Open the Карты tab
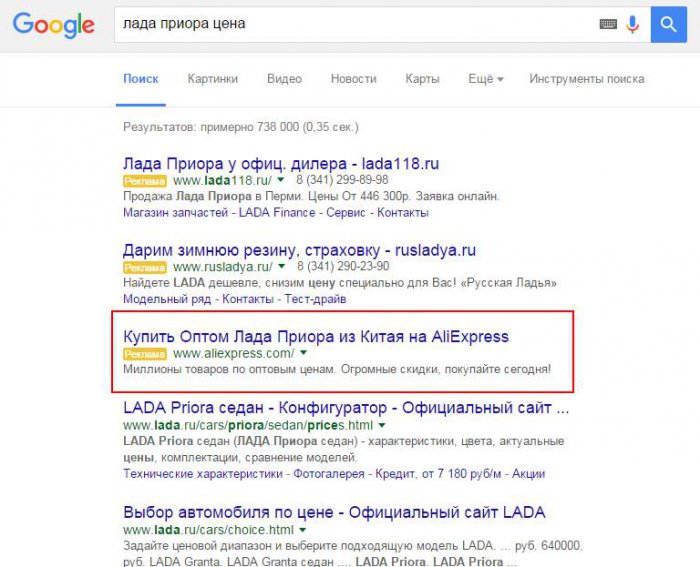 pyautogui.click(x=422, y=79)
